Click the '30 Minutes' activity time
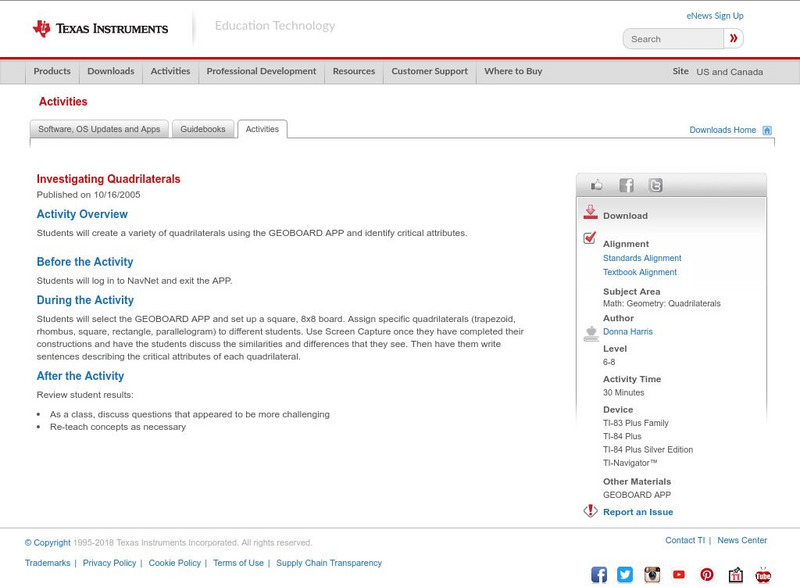 tap(623, 393)
